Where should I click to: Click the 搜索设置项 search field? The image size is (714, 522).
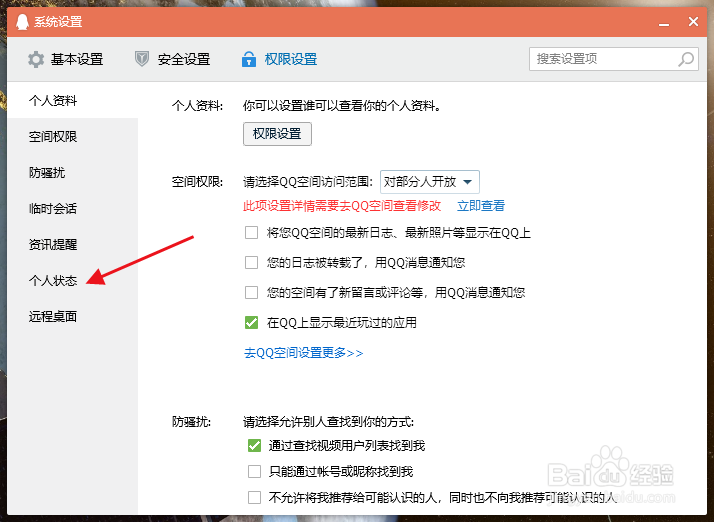click(613, 59)
